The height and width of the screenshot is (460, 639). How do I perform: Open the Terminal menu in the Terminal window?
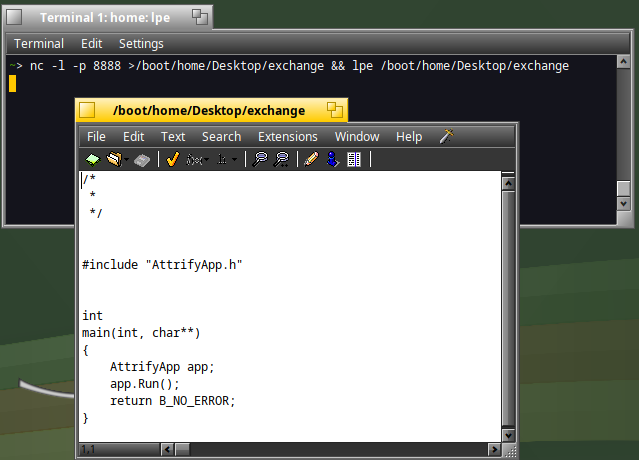point(39,44)
